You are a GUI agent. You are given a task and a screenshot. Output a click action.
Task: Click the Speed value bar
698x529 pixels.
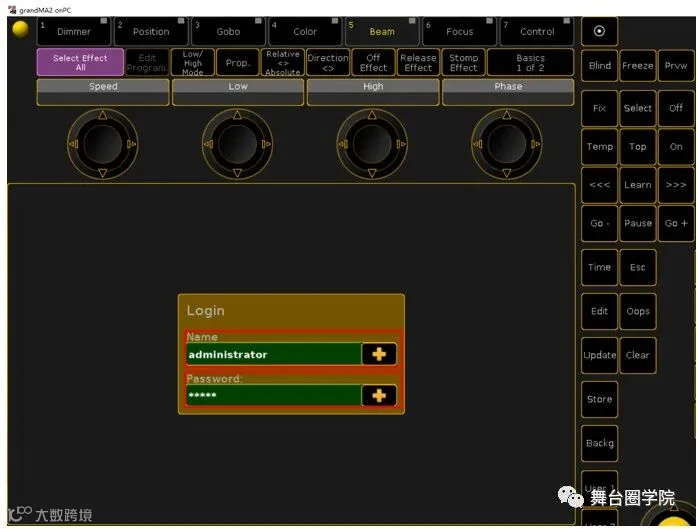[x=103, y=92]
